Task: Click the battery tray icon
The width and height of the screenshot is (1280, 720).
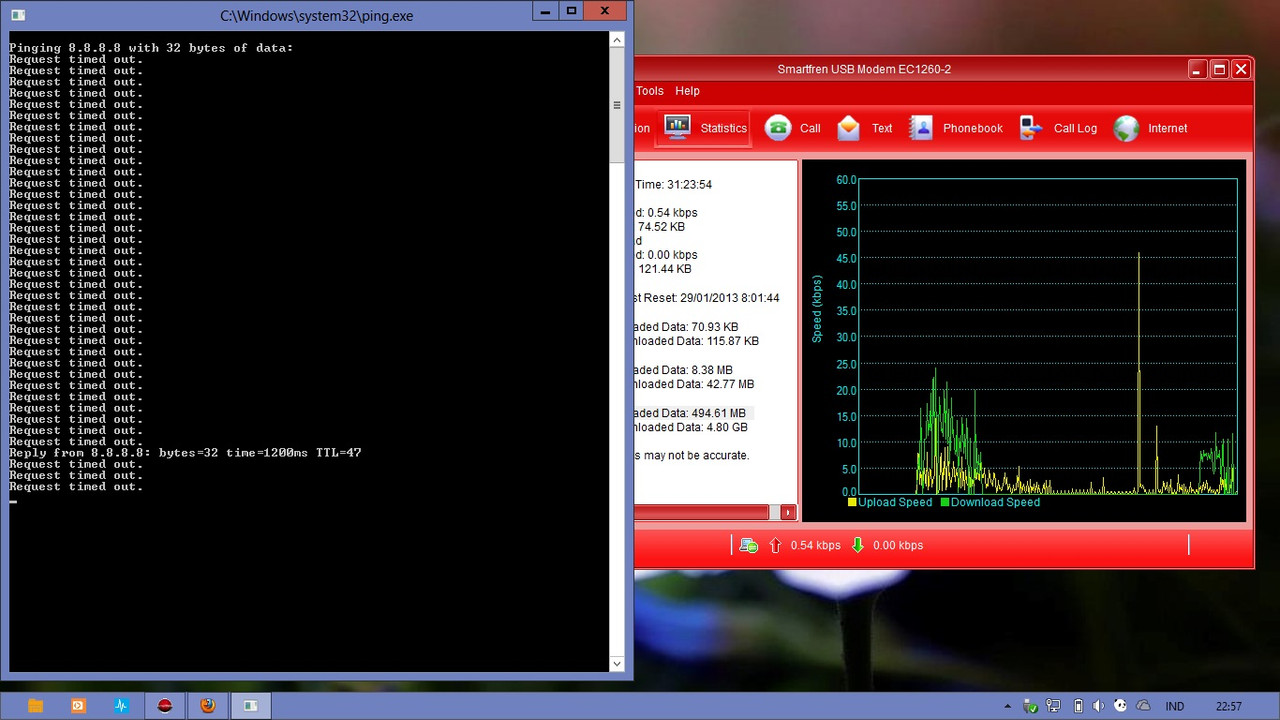Action: (1078, 706)
